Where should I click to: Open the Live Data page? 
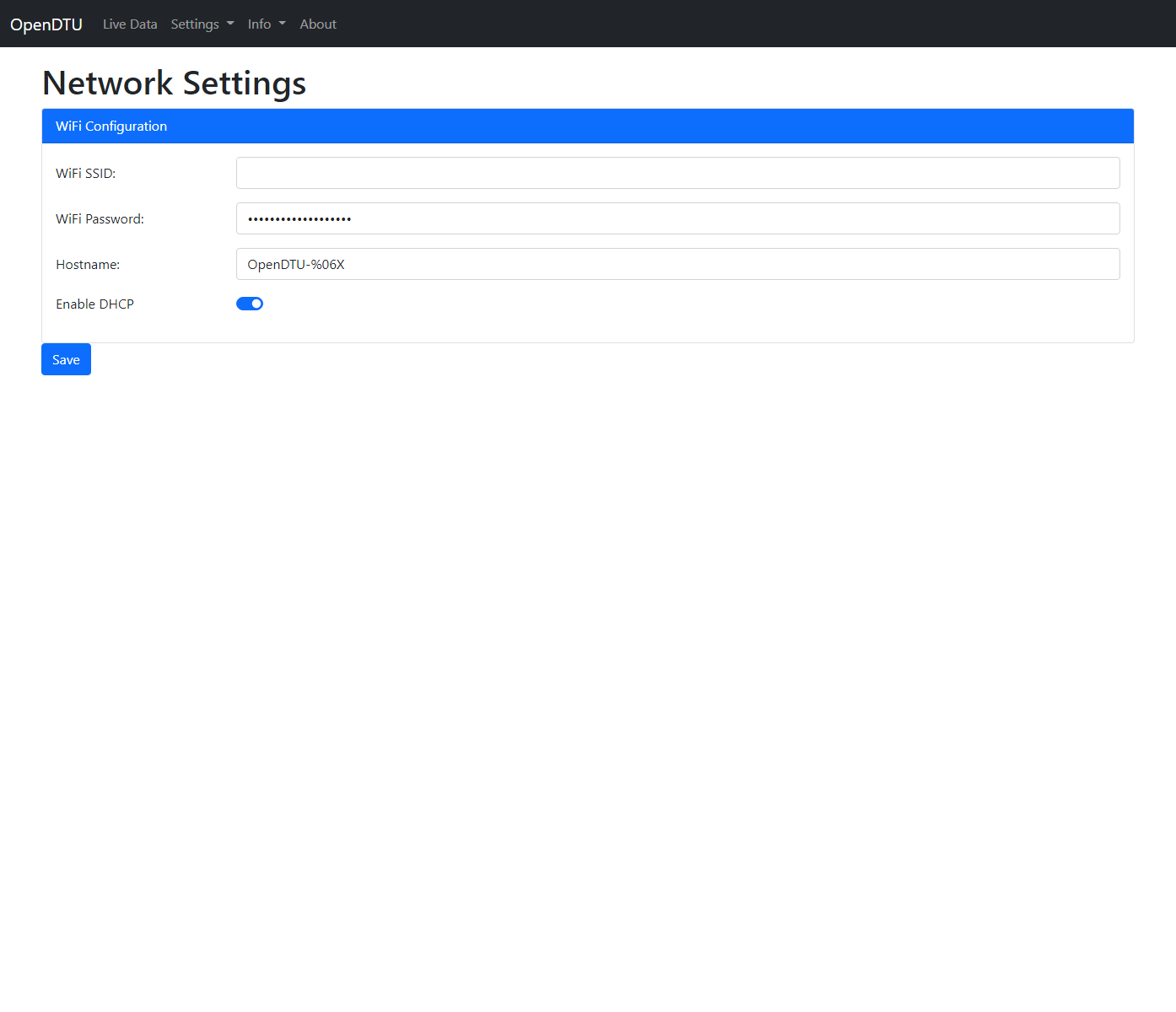[x=130, y=24]
